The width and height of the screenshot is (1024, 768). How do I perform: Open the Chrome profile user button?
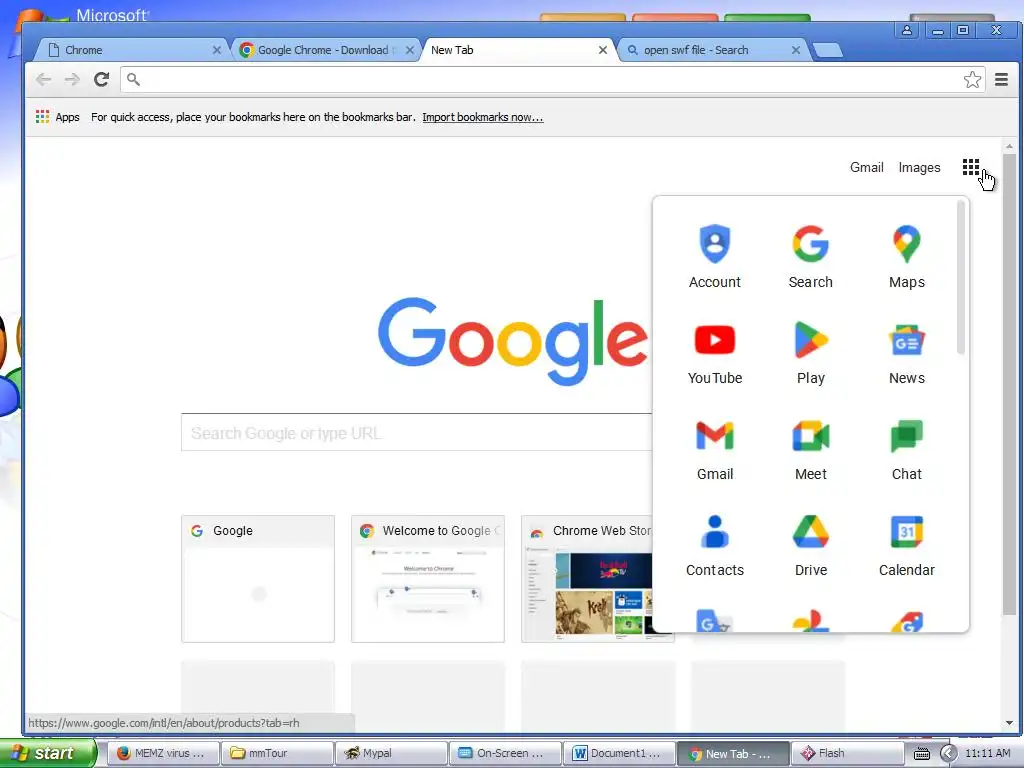(x=906, y=30)
